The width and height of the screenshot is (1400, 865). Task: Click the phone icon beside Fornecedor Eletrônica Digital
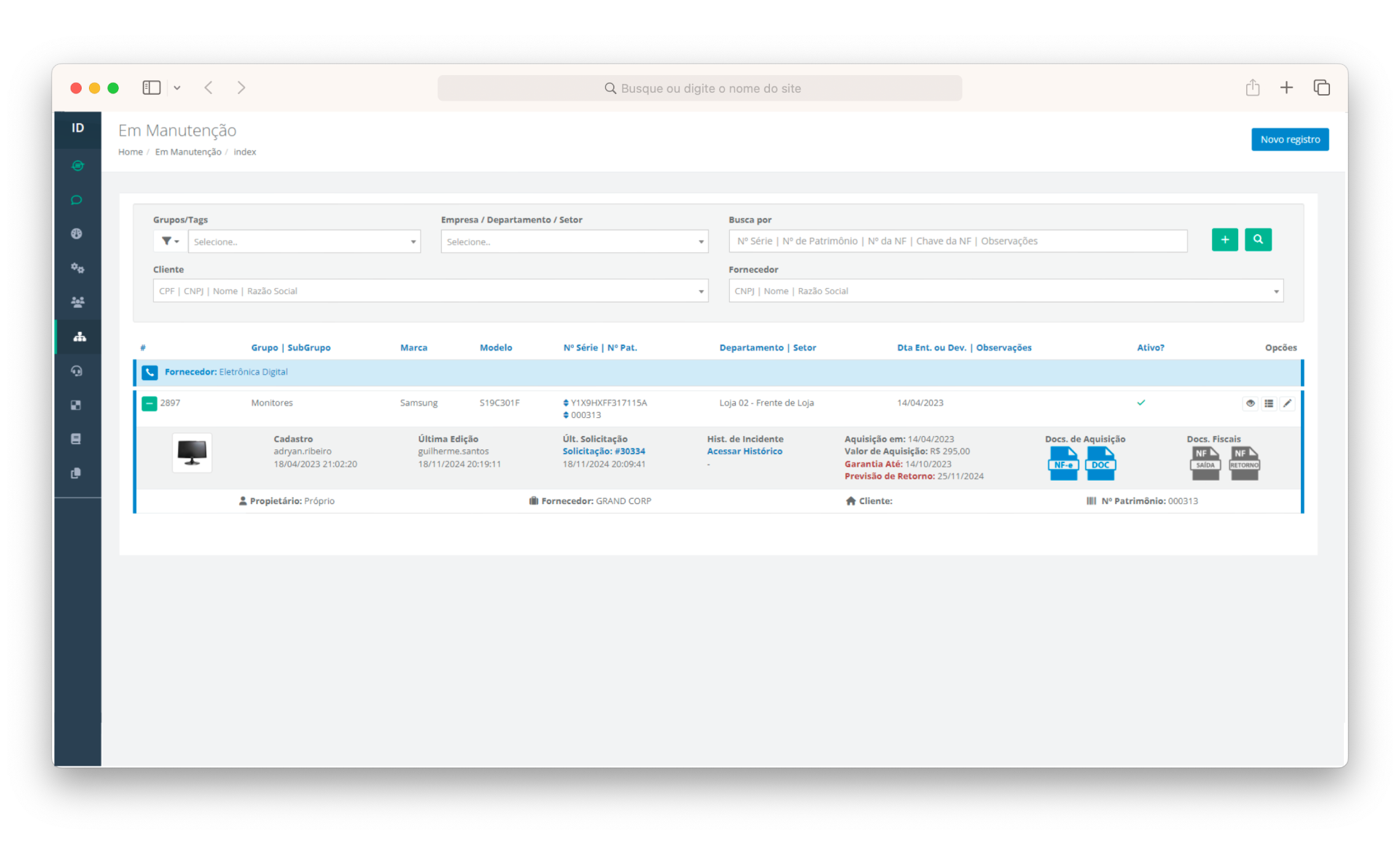coord(149,372)
